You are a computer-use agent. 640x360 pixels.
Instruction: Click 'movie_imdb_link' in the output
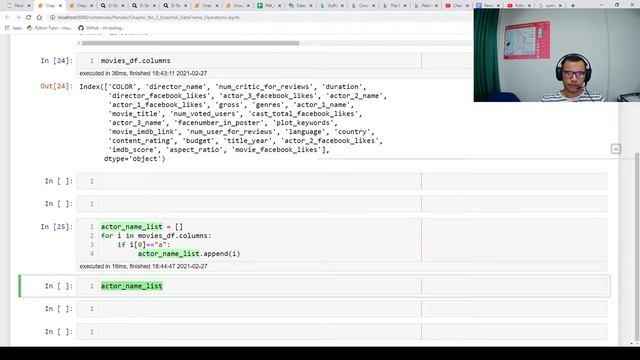[x=143, y=131]
